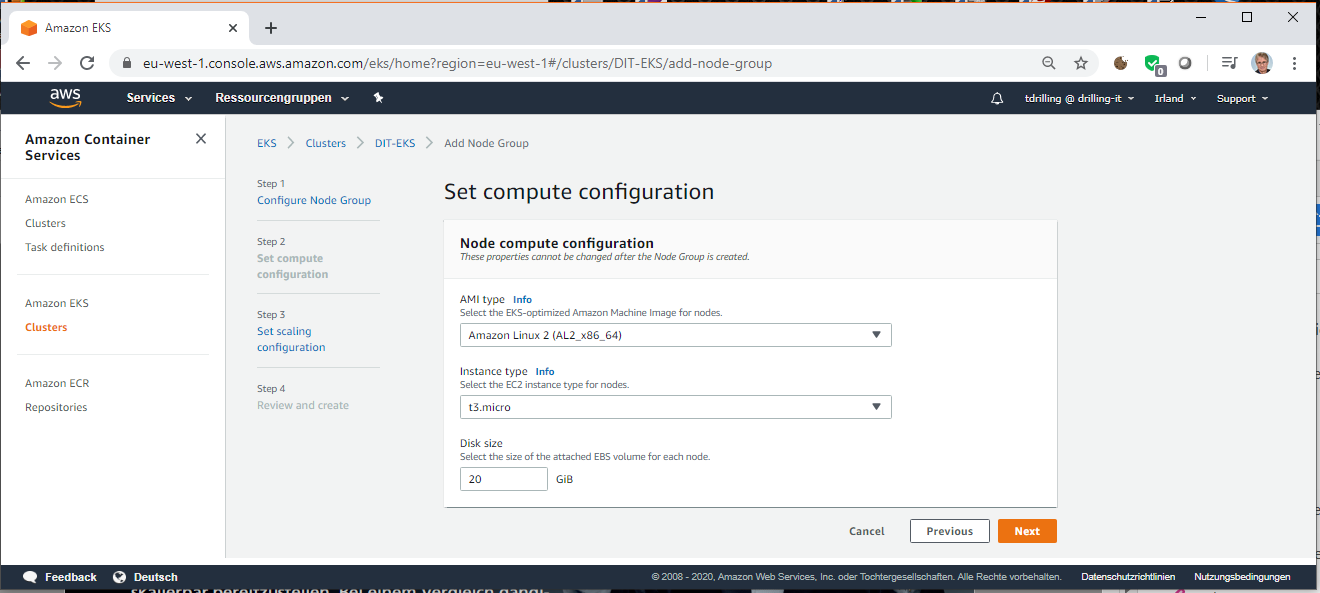Click the orange Next button

[1027, 531]
